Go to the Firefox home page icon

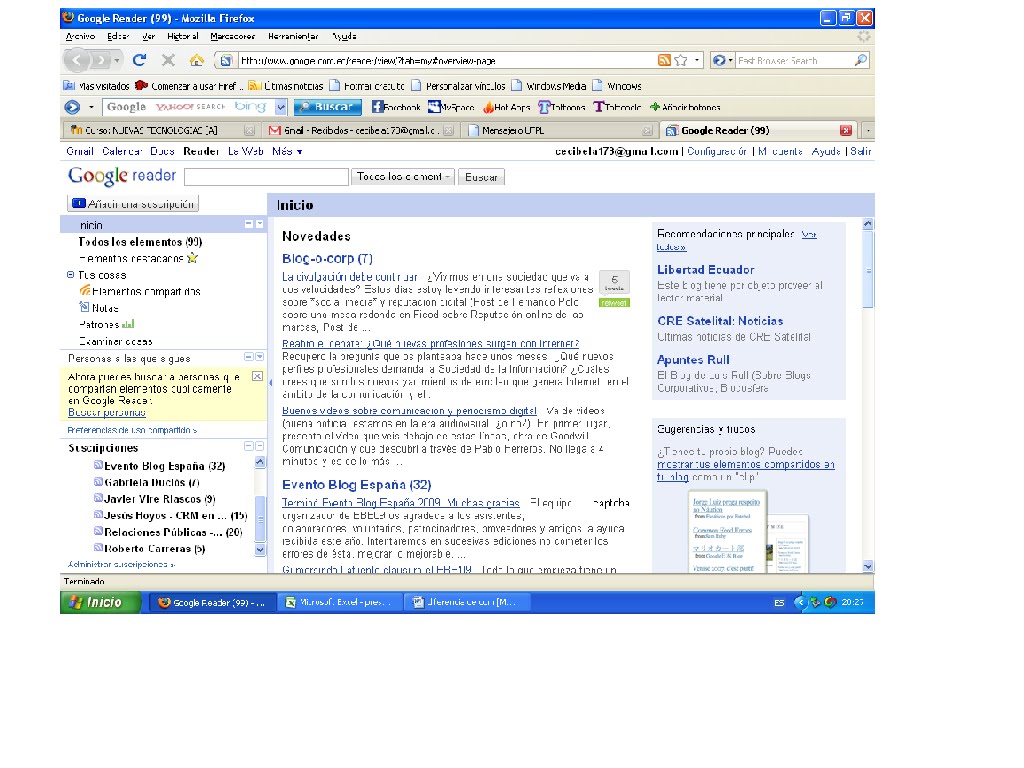pos(197,60)
